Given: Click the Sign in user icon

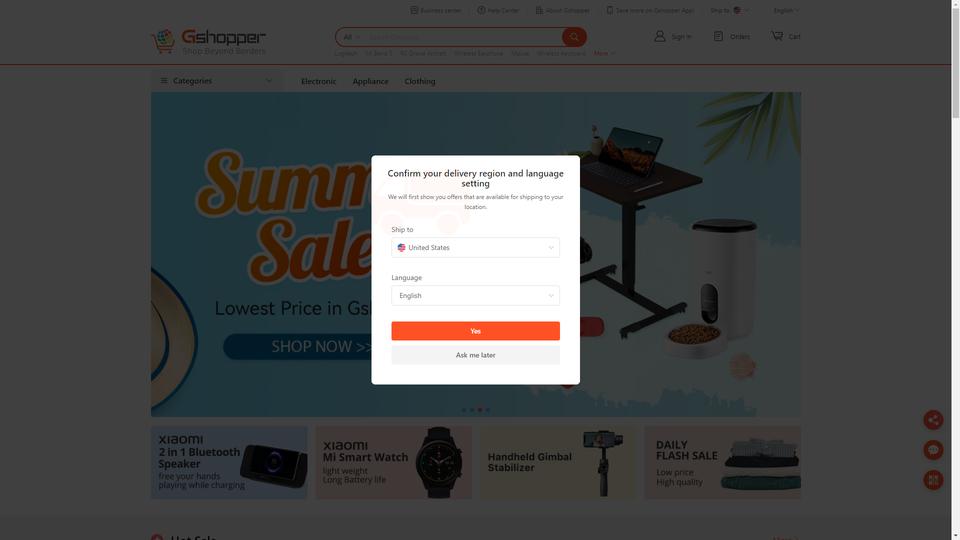Looking at the screenshot, I should (659, 36).
